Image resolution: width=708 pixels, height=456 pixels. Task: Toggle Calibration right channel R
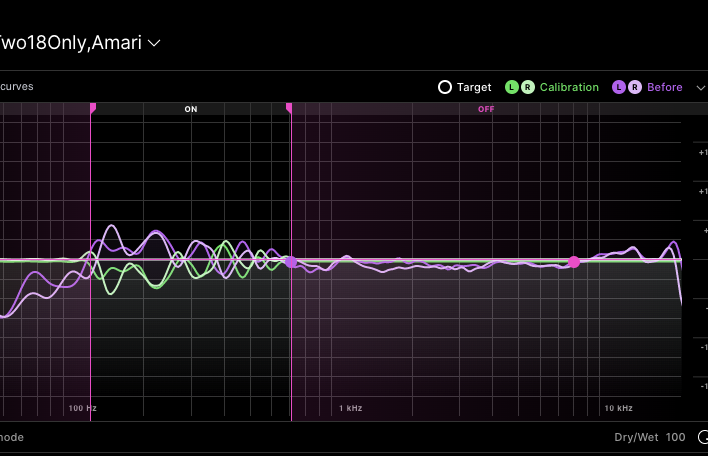point(528,87)
